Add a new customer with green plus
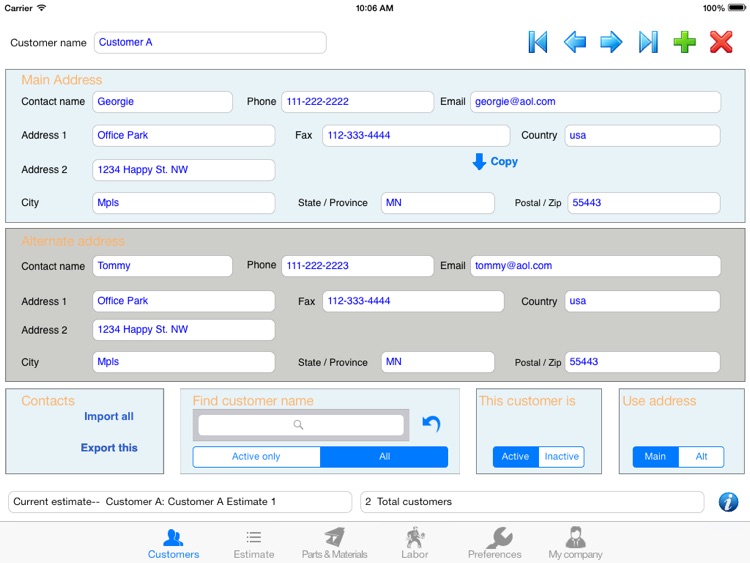 pos(685,42)
